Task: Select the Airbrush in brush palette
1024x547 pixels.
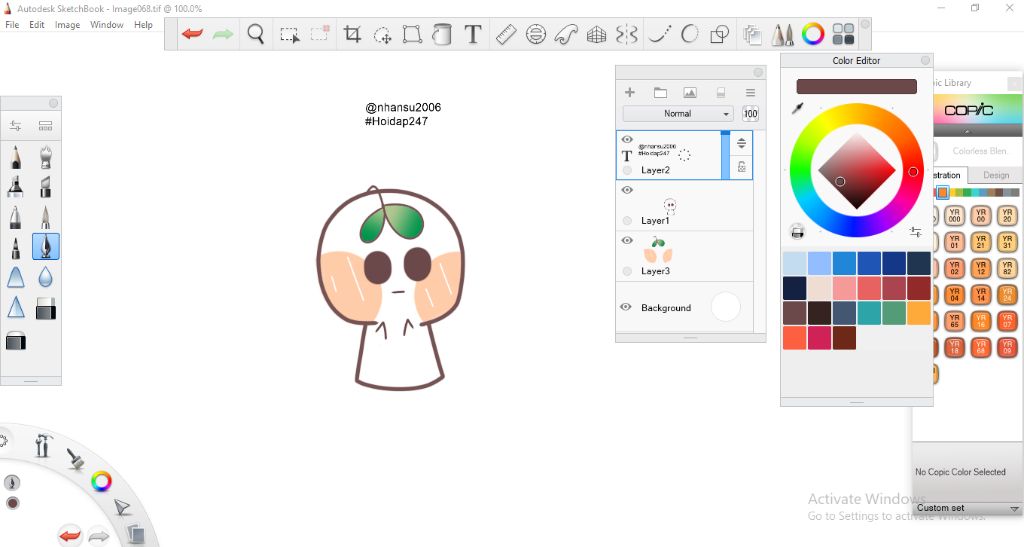Action: (45, 157)
